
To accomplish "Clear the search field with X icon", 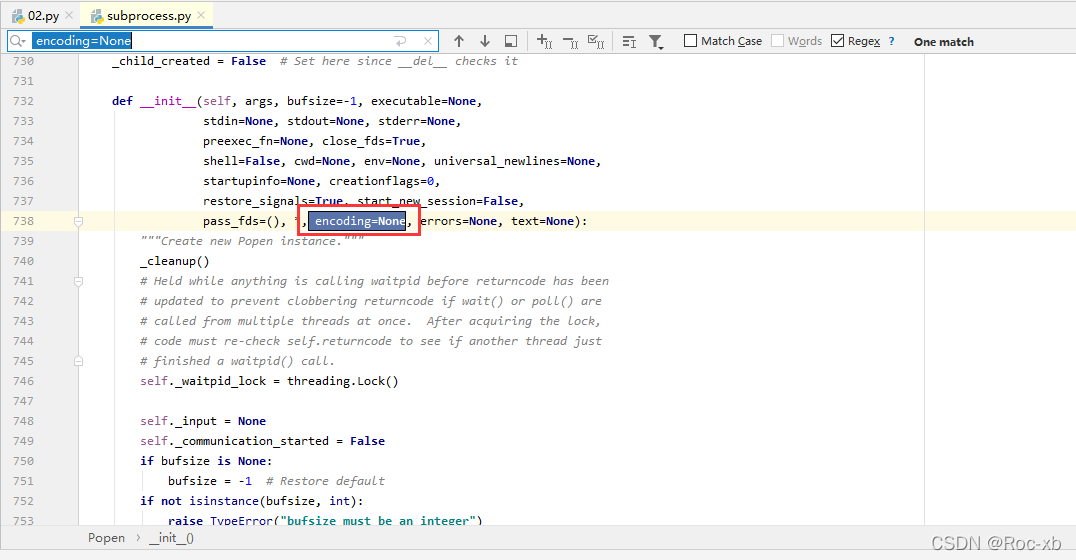I will pyautogui.click(x=428, y=41).
